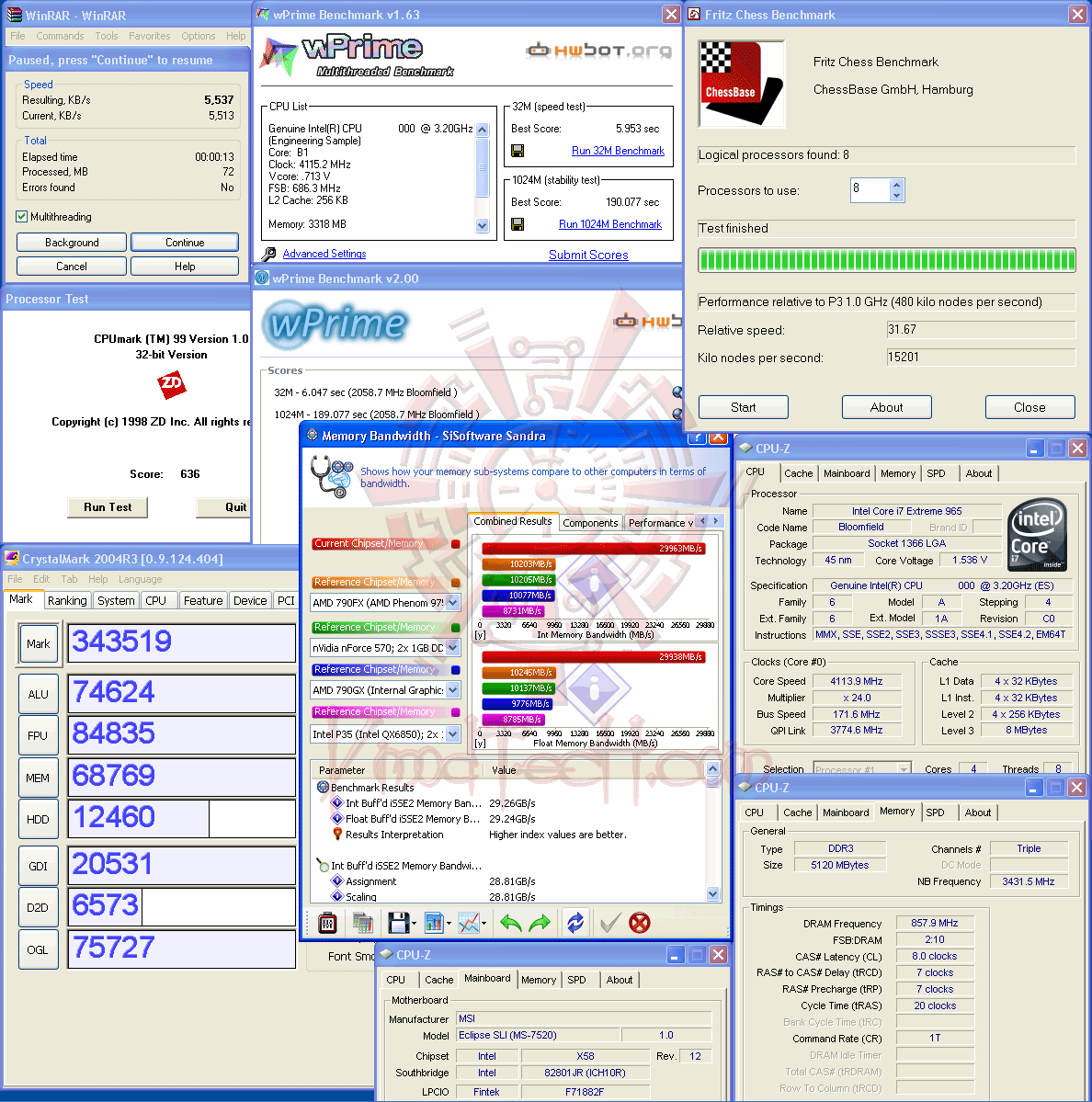Click the floppy disk save icon in Sandra
This screenshot has height=1102, width=1092.
(398, 923)
